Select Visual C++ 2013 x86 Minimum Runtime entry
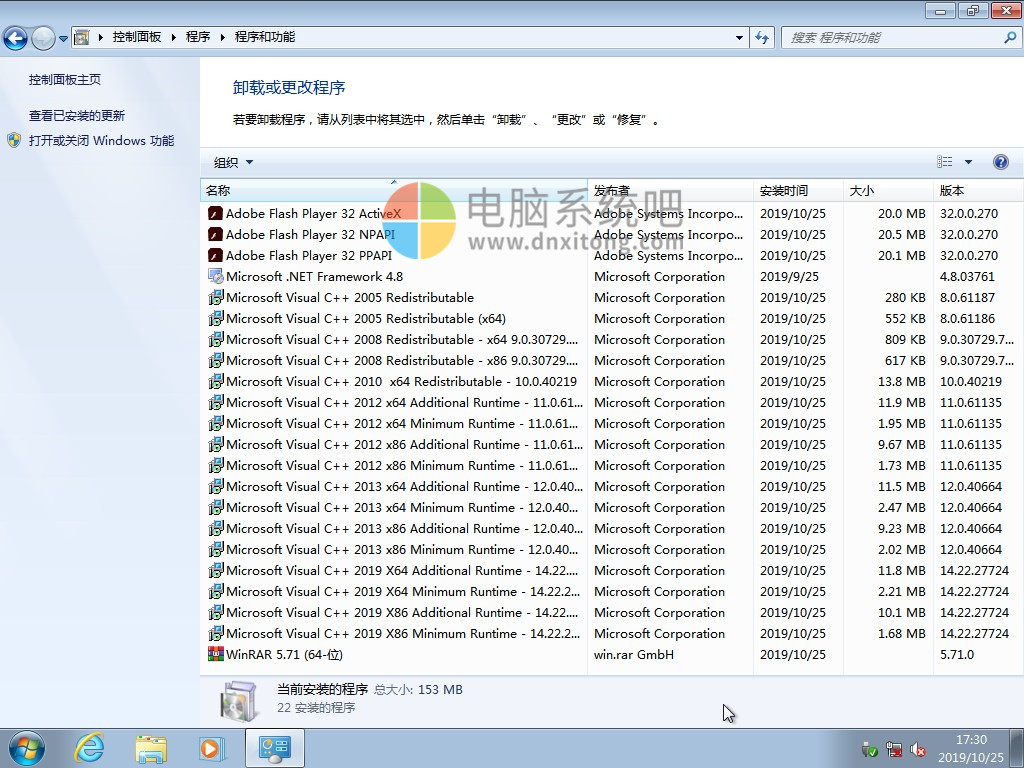 coord(612,549)
